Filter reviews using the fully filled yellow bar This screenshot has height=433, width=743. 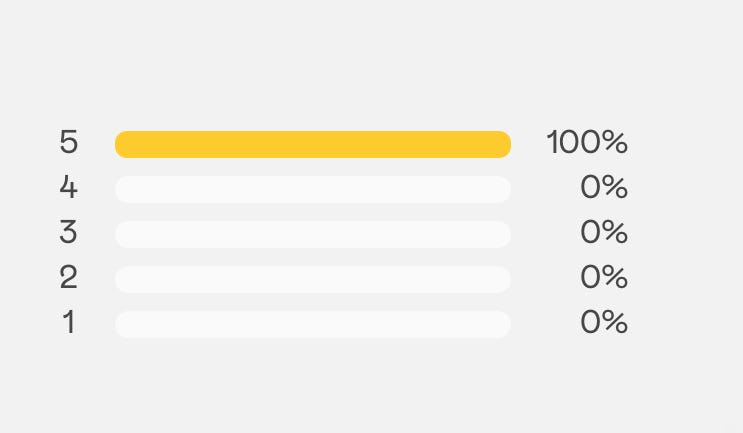tap(313, 144)
